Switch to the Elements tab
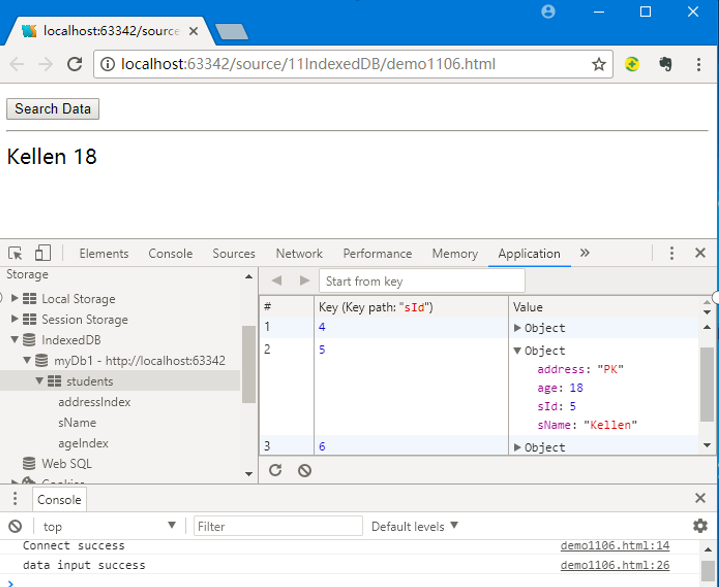Screen dimensions: 719x587 [x=104, y=254]
